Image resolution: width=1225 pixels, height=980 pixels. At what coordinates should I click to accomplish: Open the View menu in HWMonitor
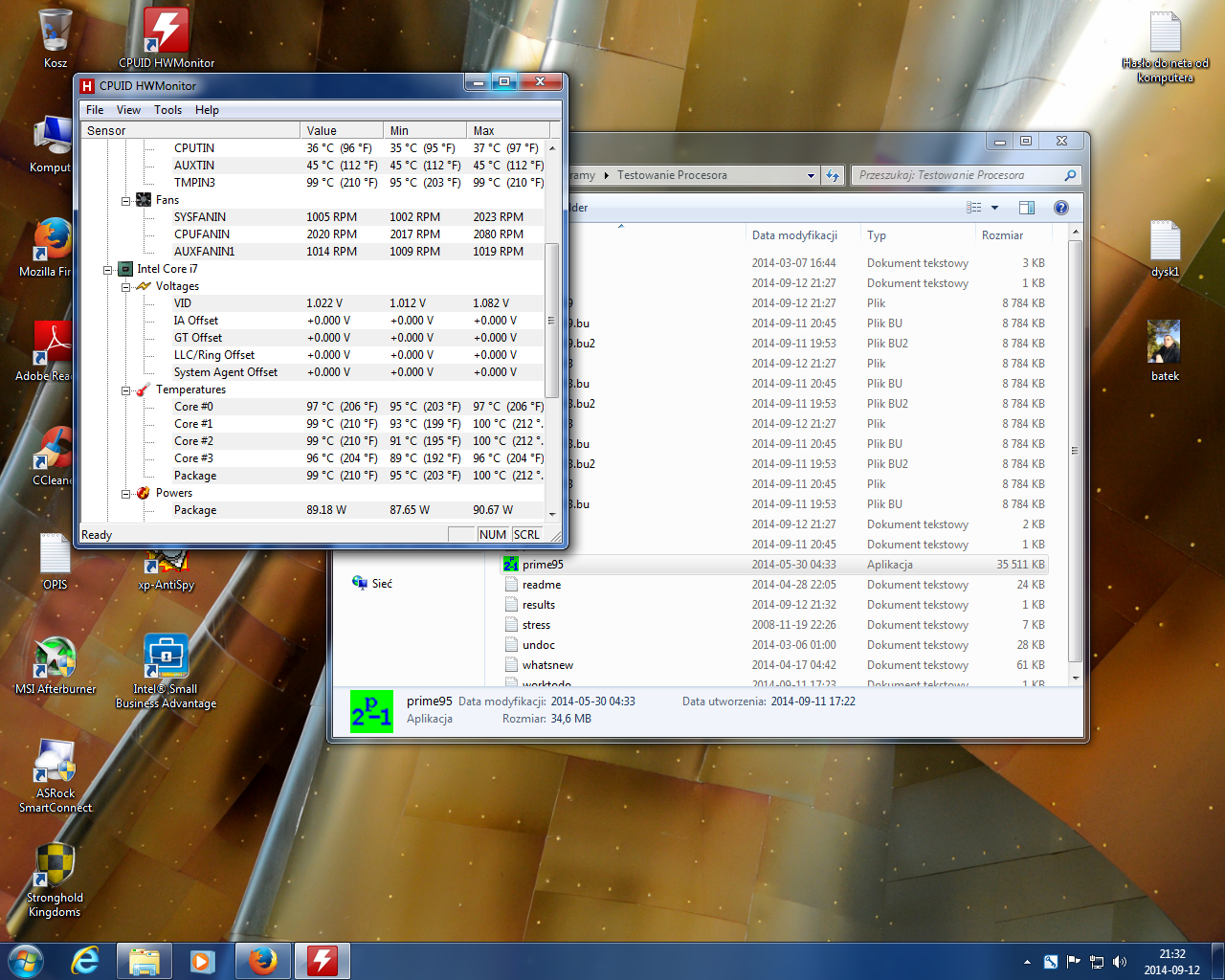coord(128,110)
